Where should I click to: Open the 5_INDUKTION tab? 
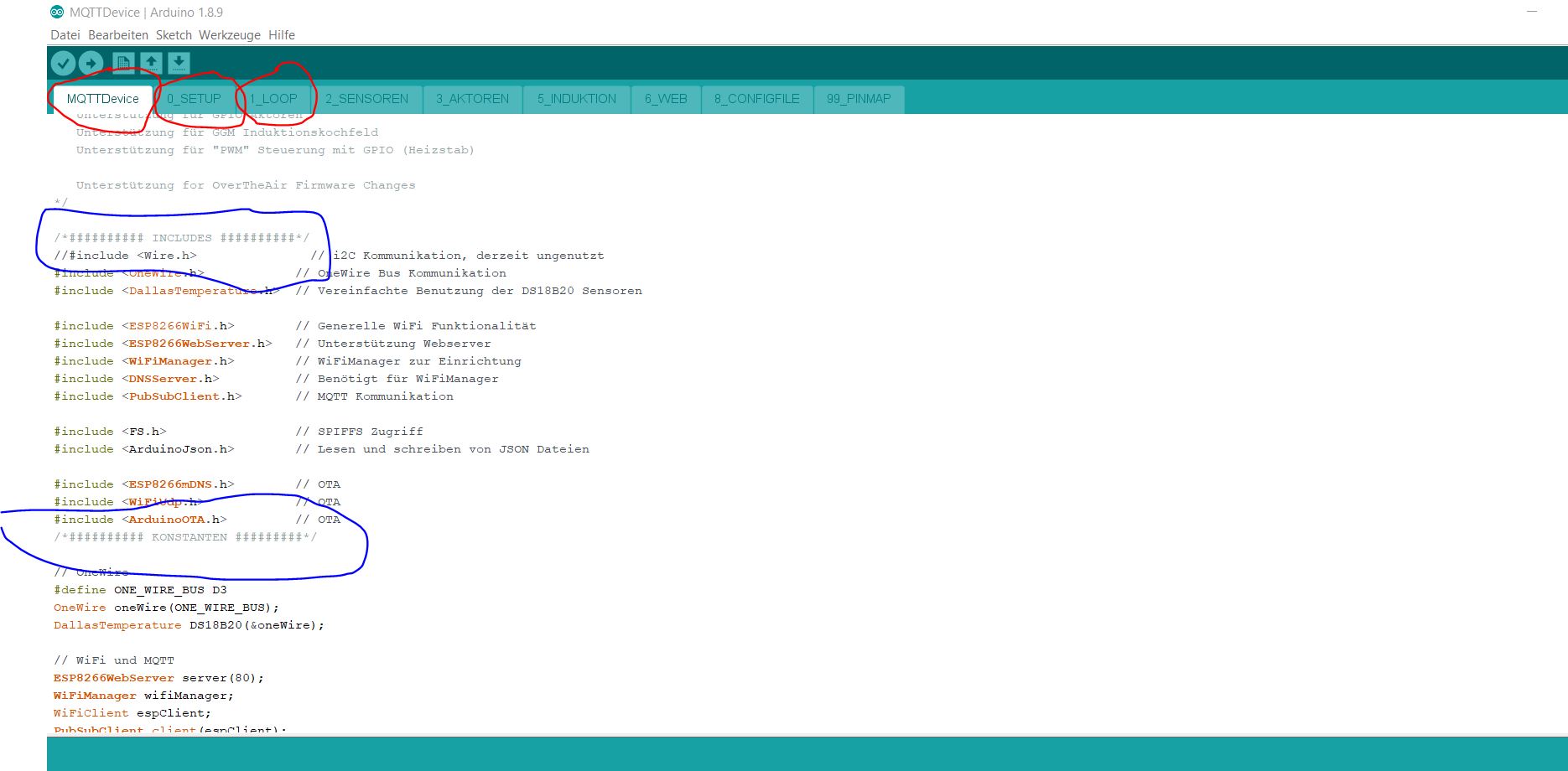pyautogui.click(x=577, y=99)
